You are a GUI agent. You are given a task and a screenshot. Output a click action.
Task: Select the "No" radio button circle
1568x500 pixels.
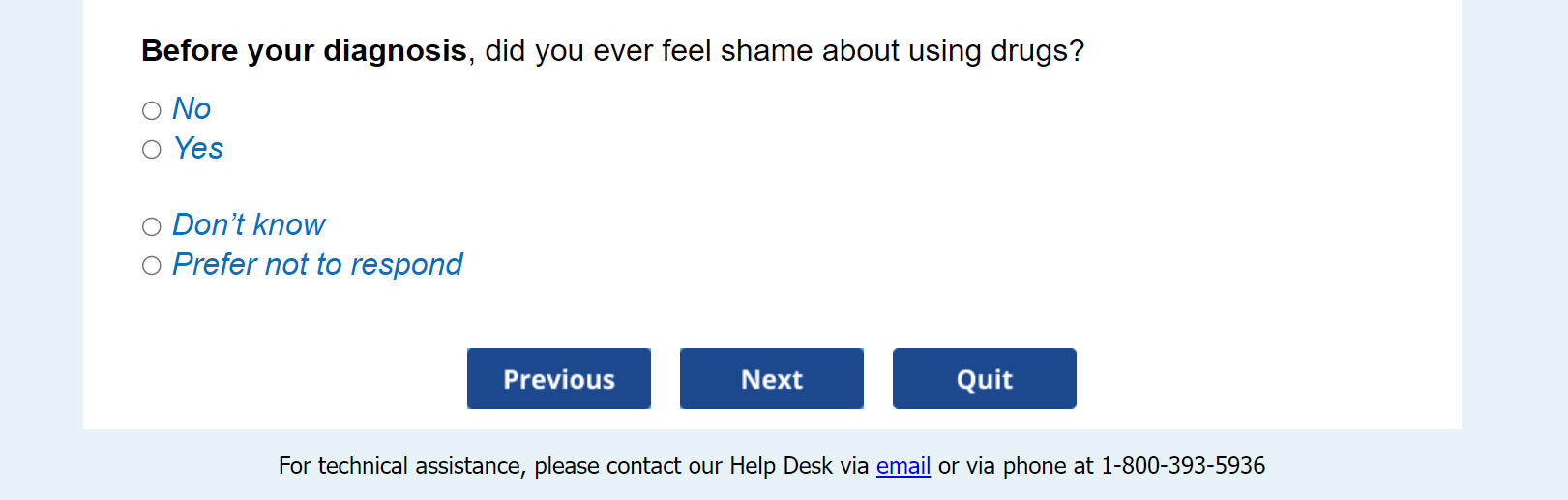152,110
